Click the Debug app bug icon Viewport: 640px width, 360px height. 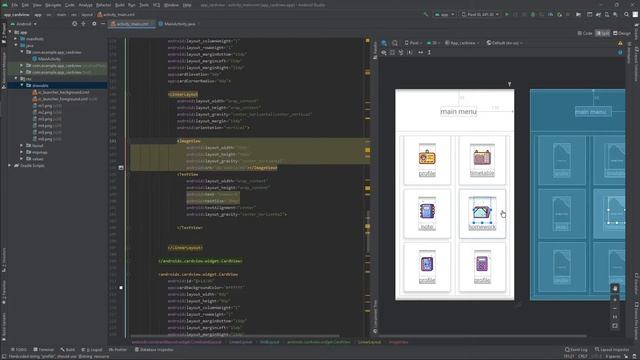(532, 14)
